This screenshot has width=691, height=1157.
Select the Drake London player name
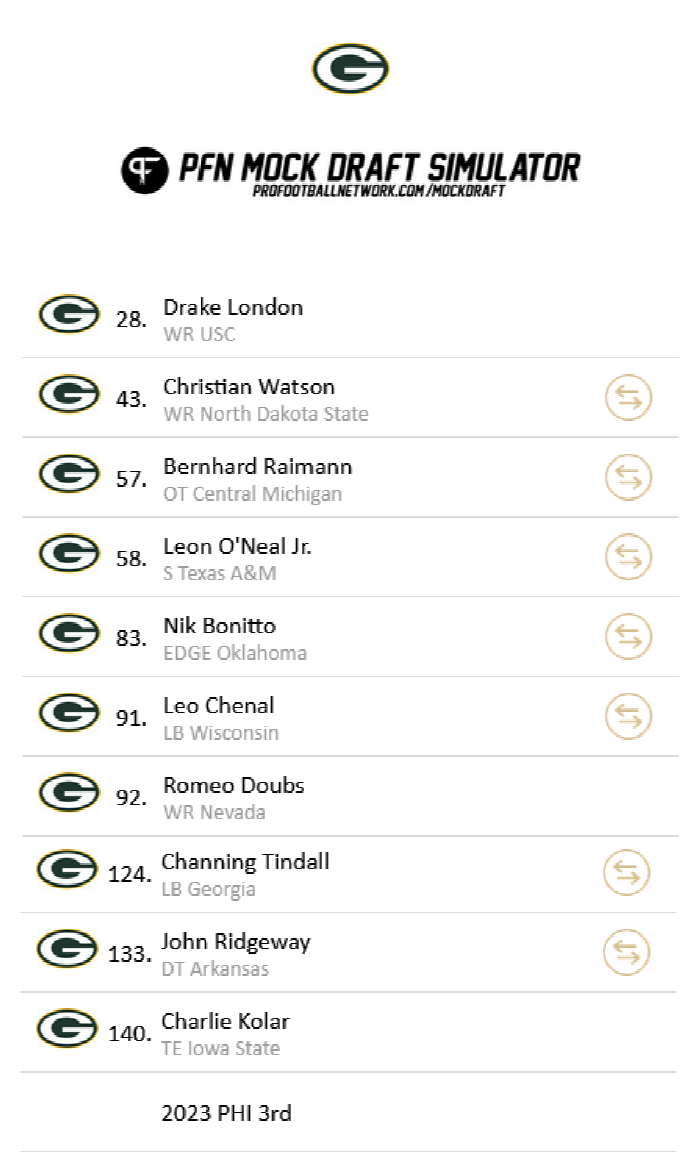(x=233, y=307)
